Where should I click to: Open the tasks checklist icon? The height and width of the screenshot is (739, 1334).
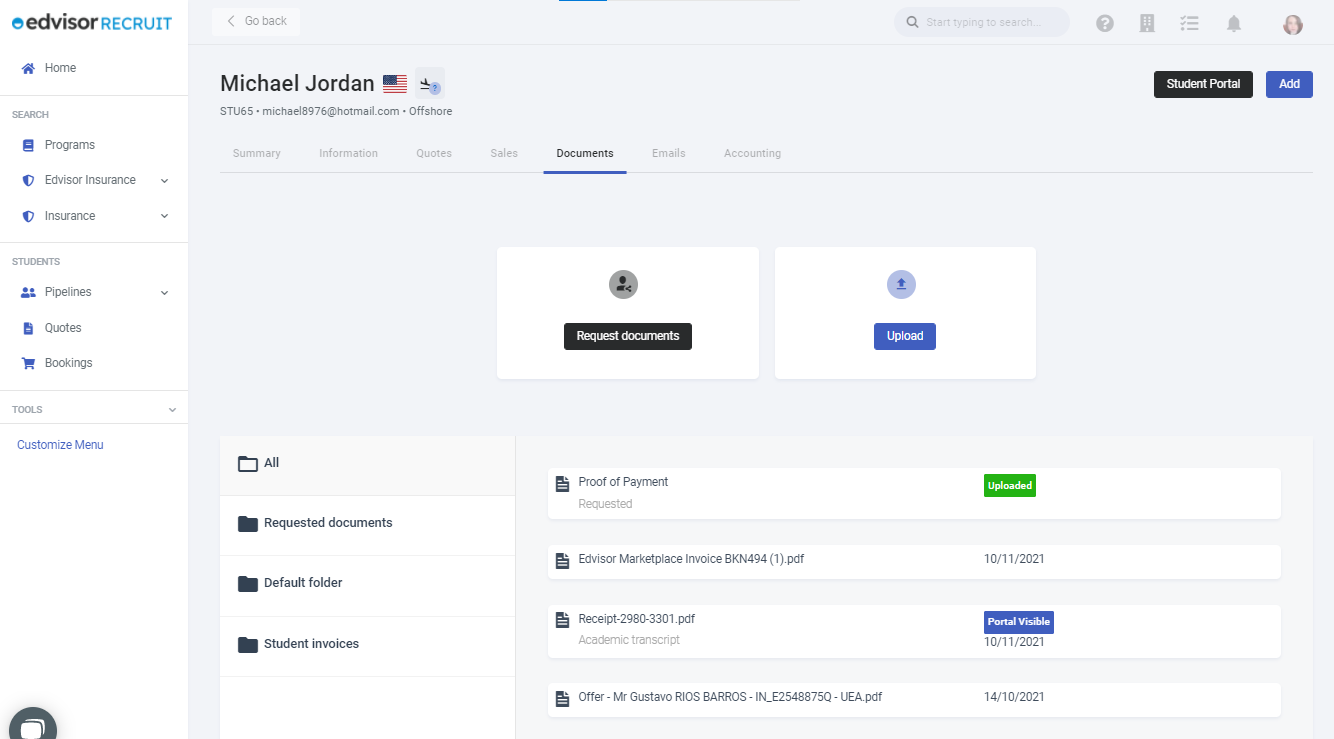[x=1189, y=23]
